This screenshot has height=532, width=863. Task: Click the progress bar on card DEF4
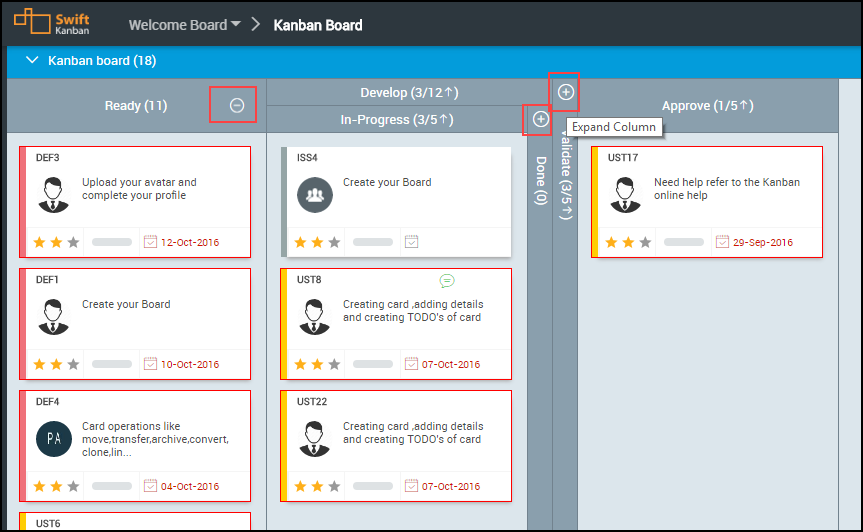click(x=112, y=486)
